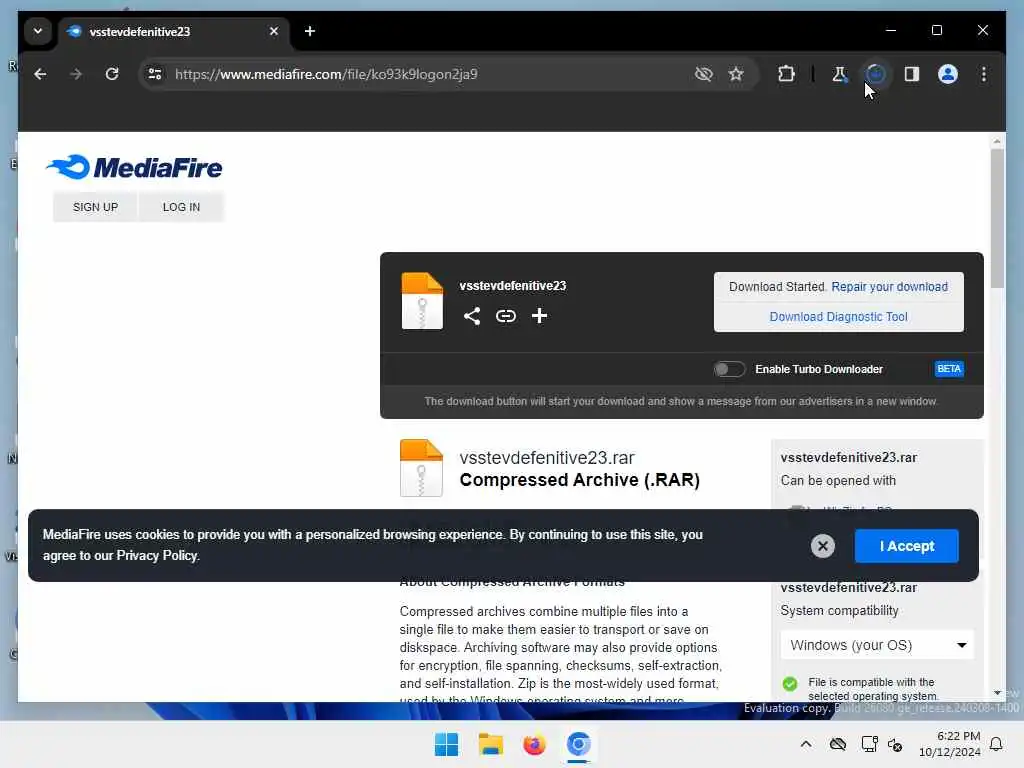The image size is (1024, 768).
Task: Open the Windows Start menu
Action: point(447,744)
